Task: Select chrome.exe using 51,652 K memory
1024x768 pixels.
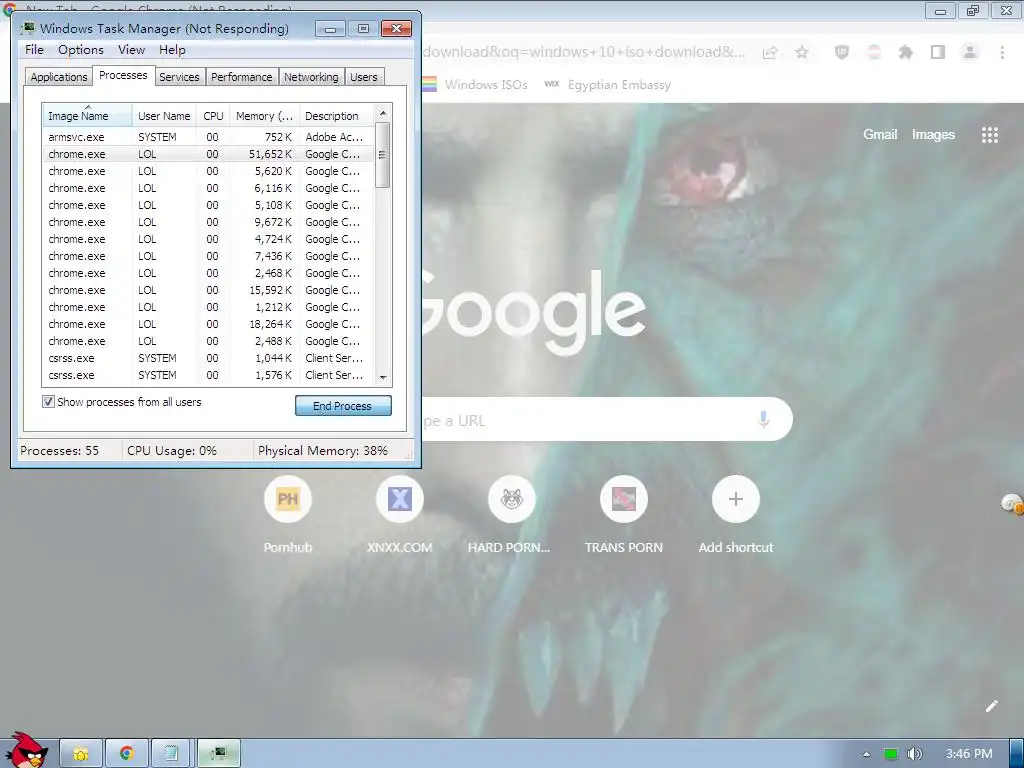Action: click(x=209, y=154)
